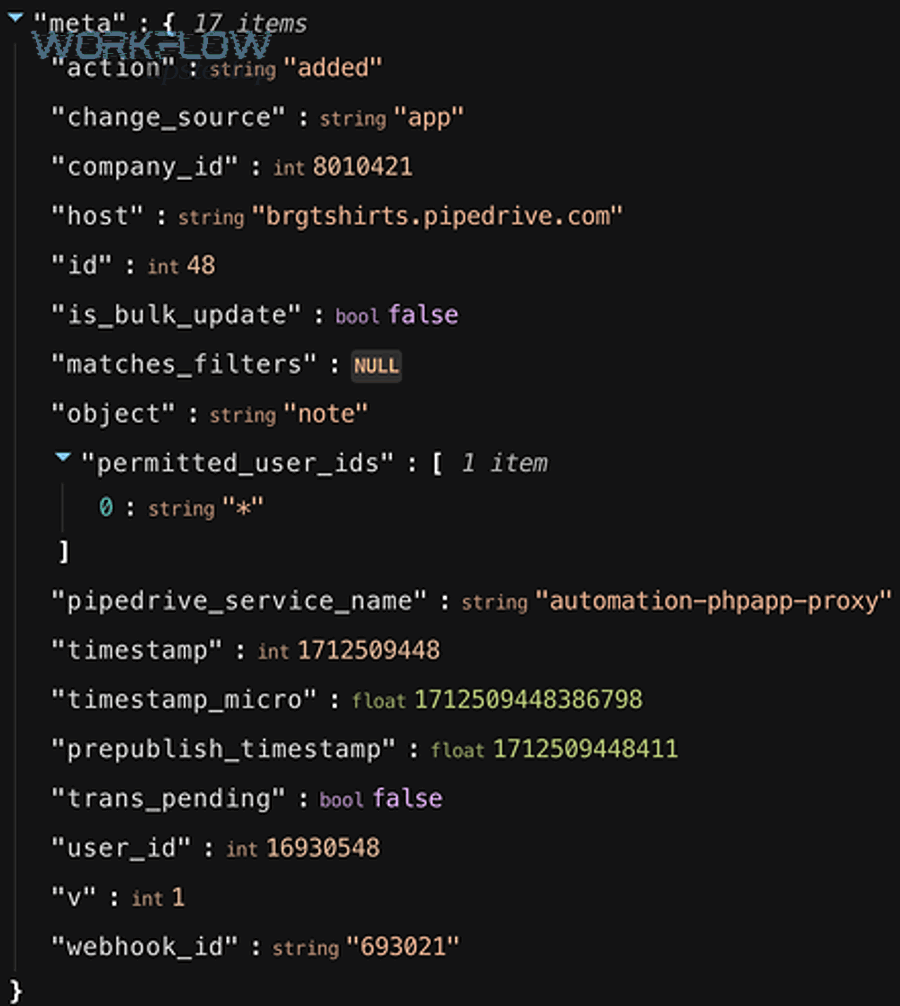
Task: Click the "17 items" count label
Action: (250, 24)
